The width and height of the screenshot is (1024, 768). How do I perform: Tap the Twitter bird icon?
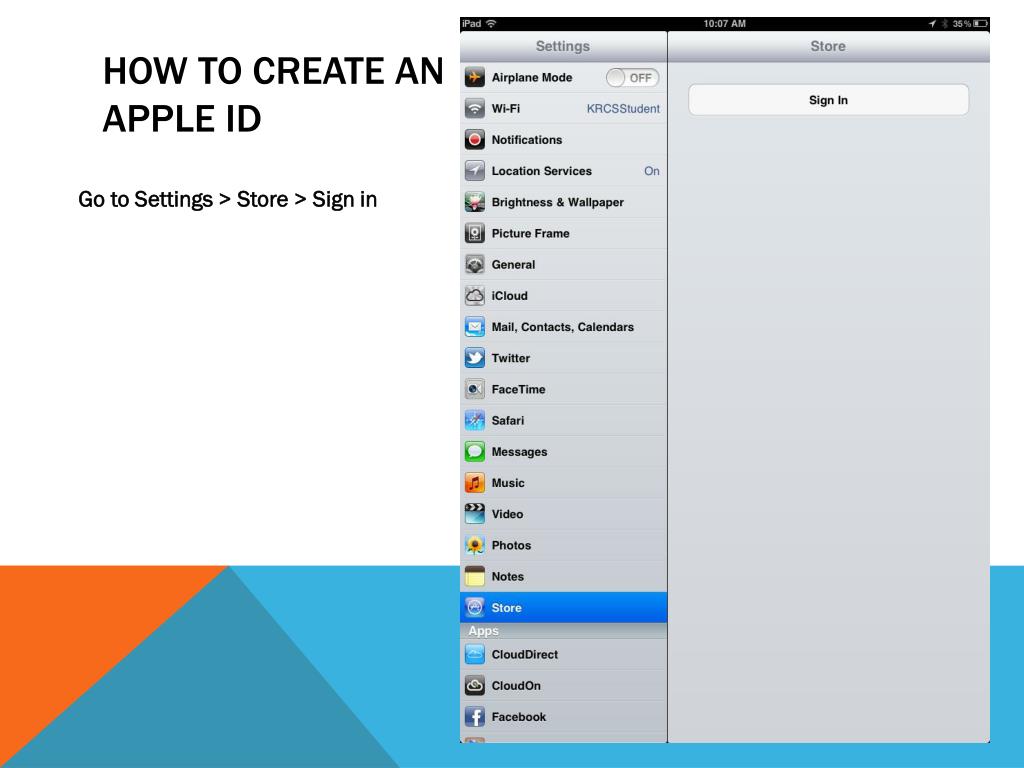475,358
